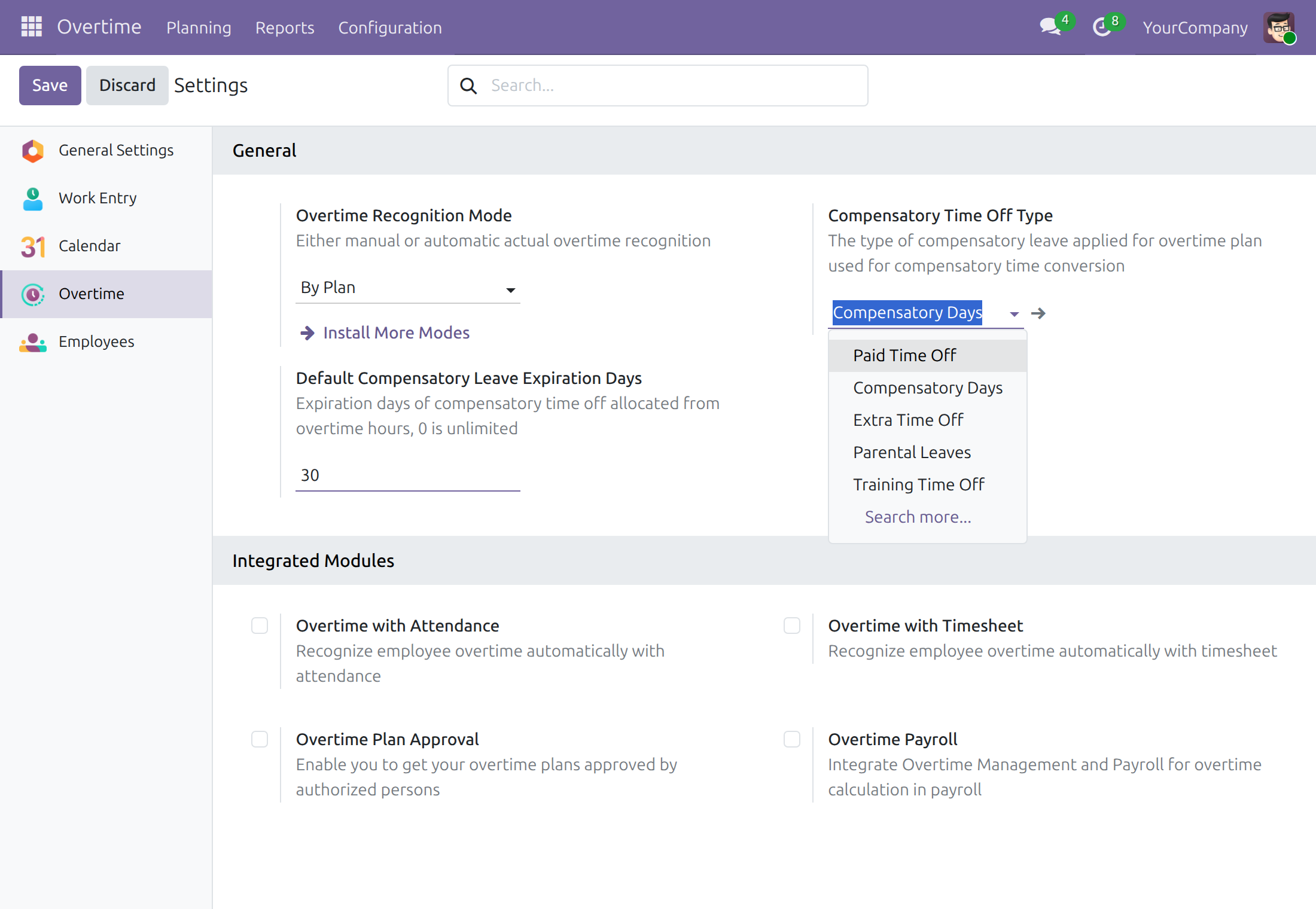Enable Overtime Plan Approval checkbox
This screenshot has width=1316, height=909.
click(260, 739)
